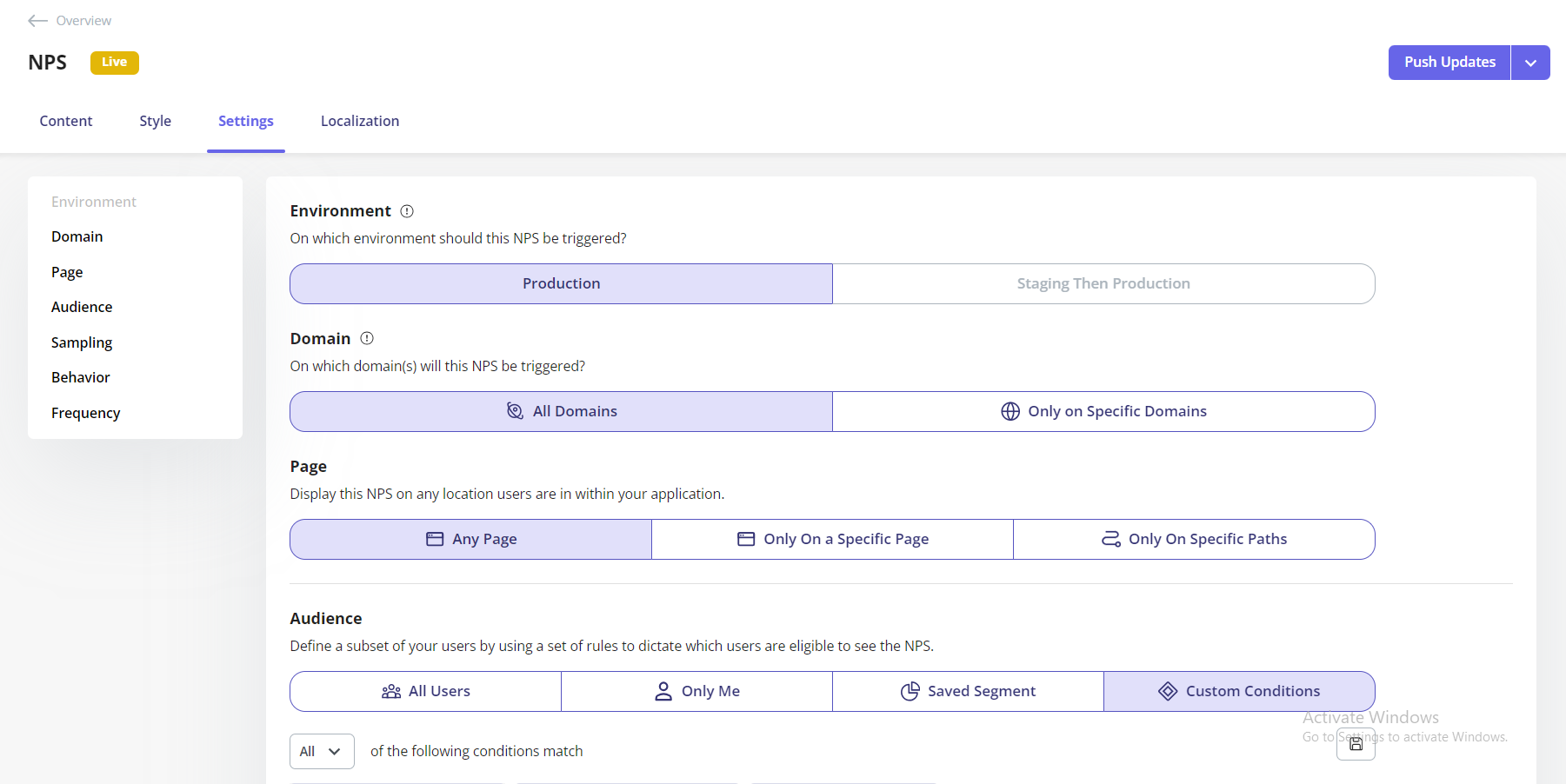Open Frequency settings from the sidebar

click(85, 412)
